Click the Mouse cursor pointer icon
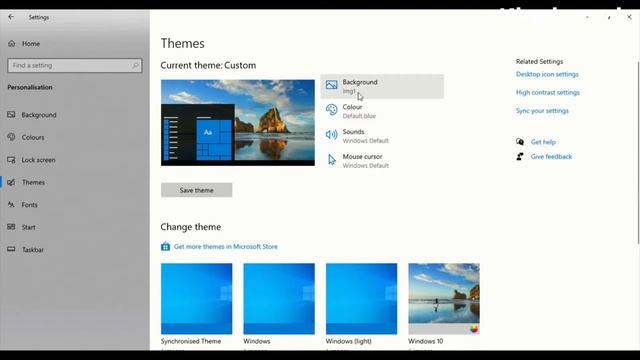Screen dimensions: 640x360 (332, 160)
